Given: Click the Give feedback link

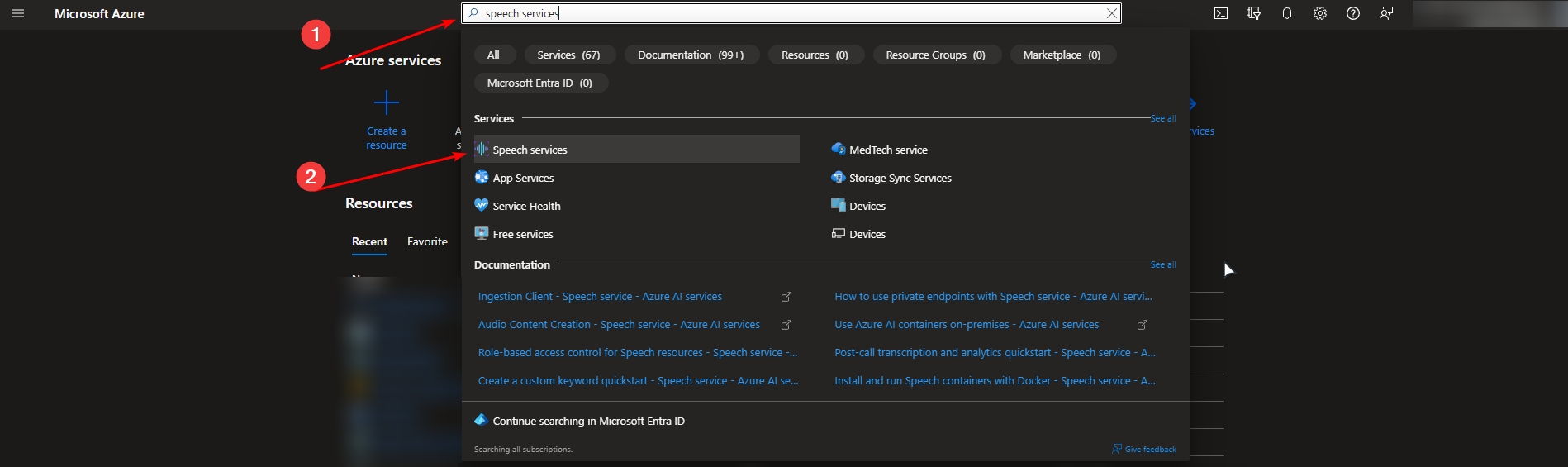Looking at the screenshot, I should click(1150, 450).
